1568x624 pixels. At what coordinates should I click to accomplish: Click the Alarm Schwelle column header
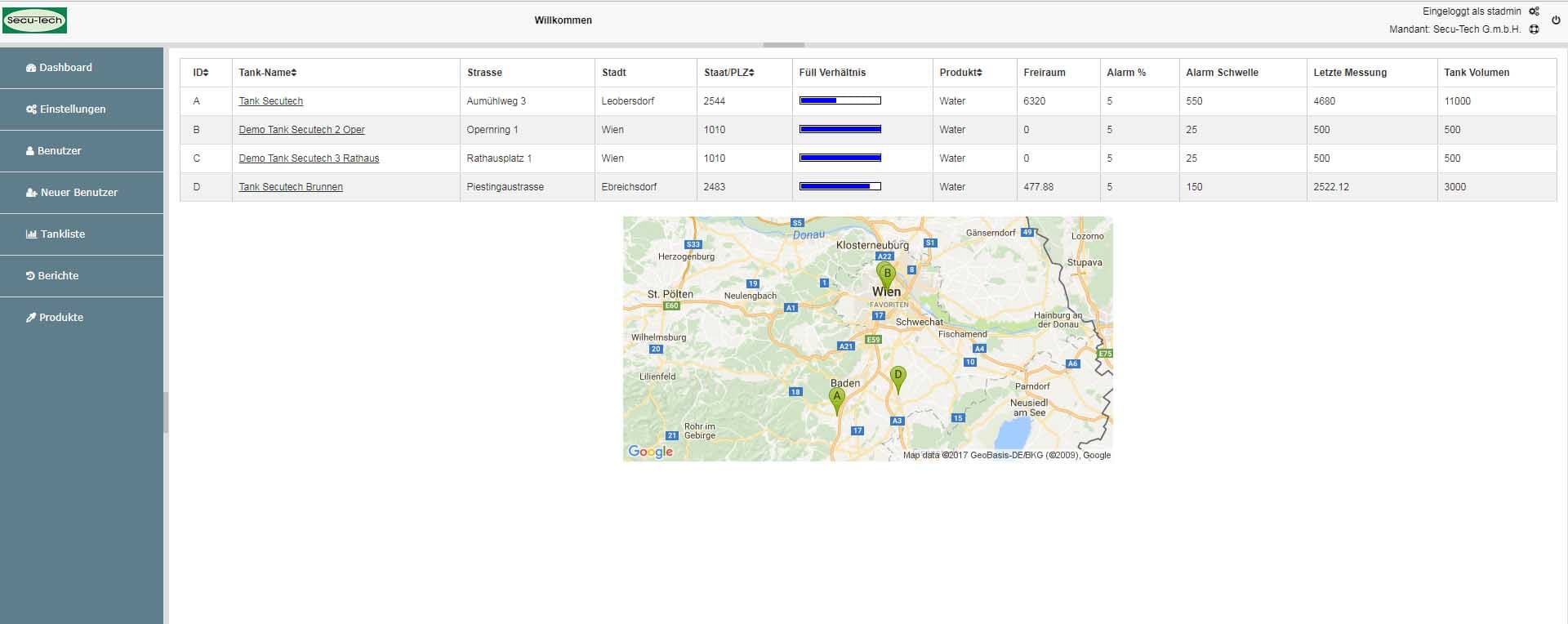pos(1222,73)
